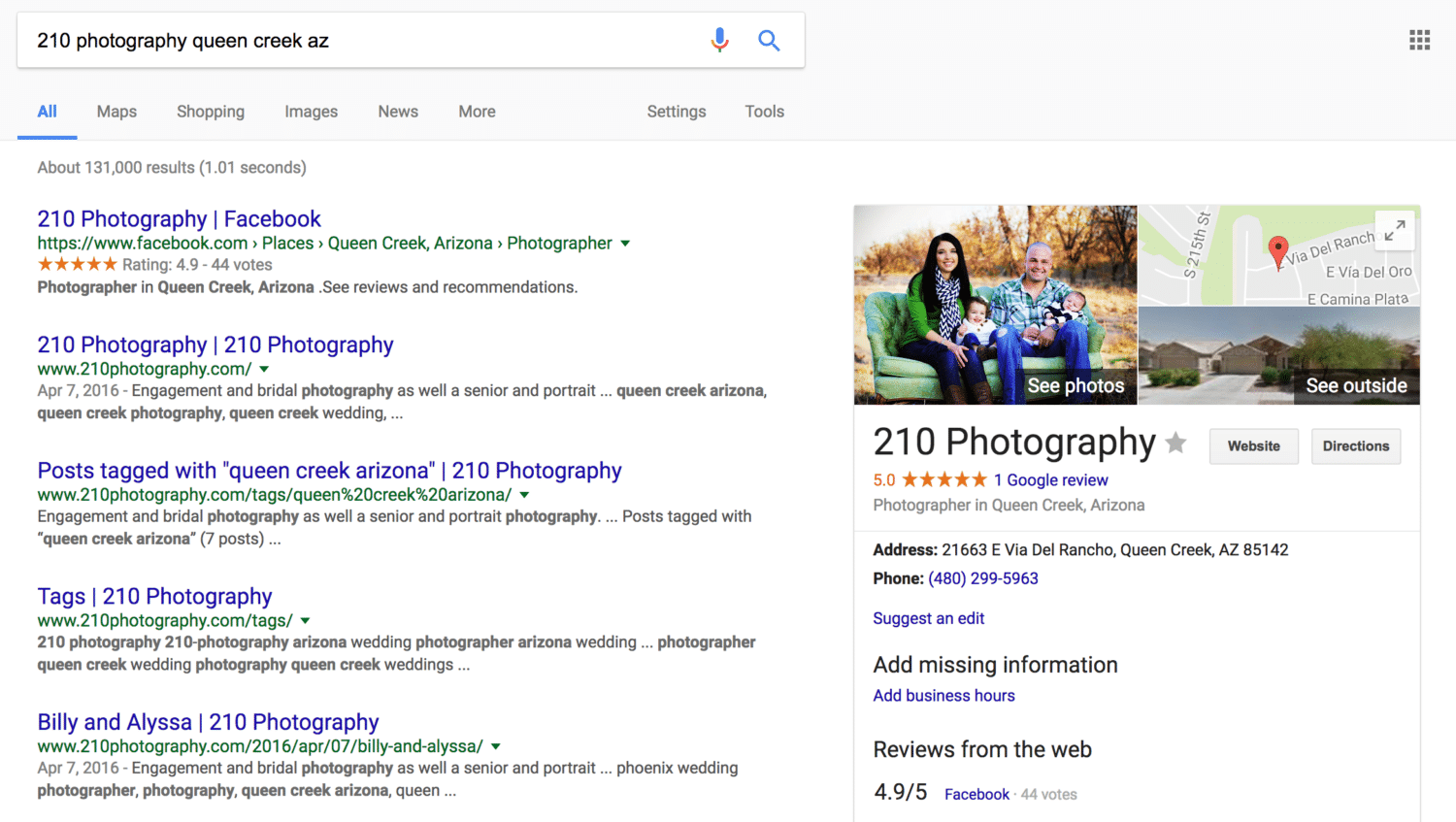Switch to the Shopping tab
Viewport: 1456px width, 822px height.
(211, 112)
